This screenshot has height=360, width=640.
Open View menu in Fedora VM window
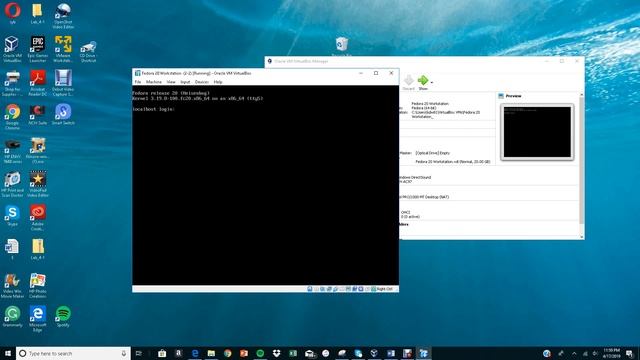click(x=171, y=82)
